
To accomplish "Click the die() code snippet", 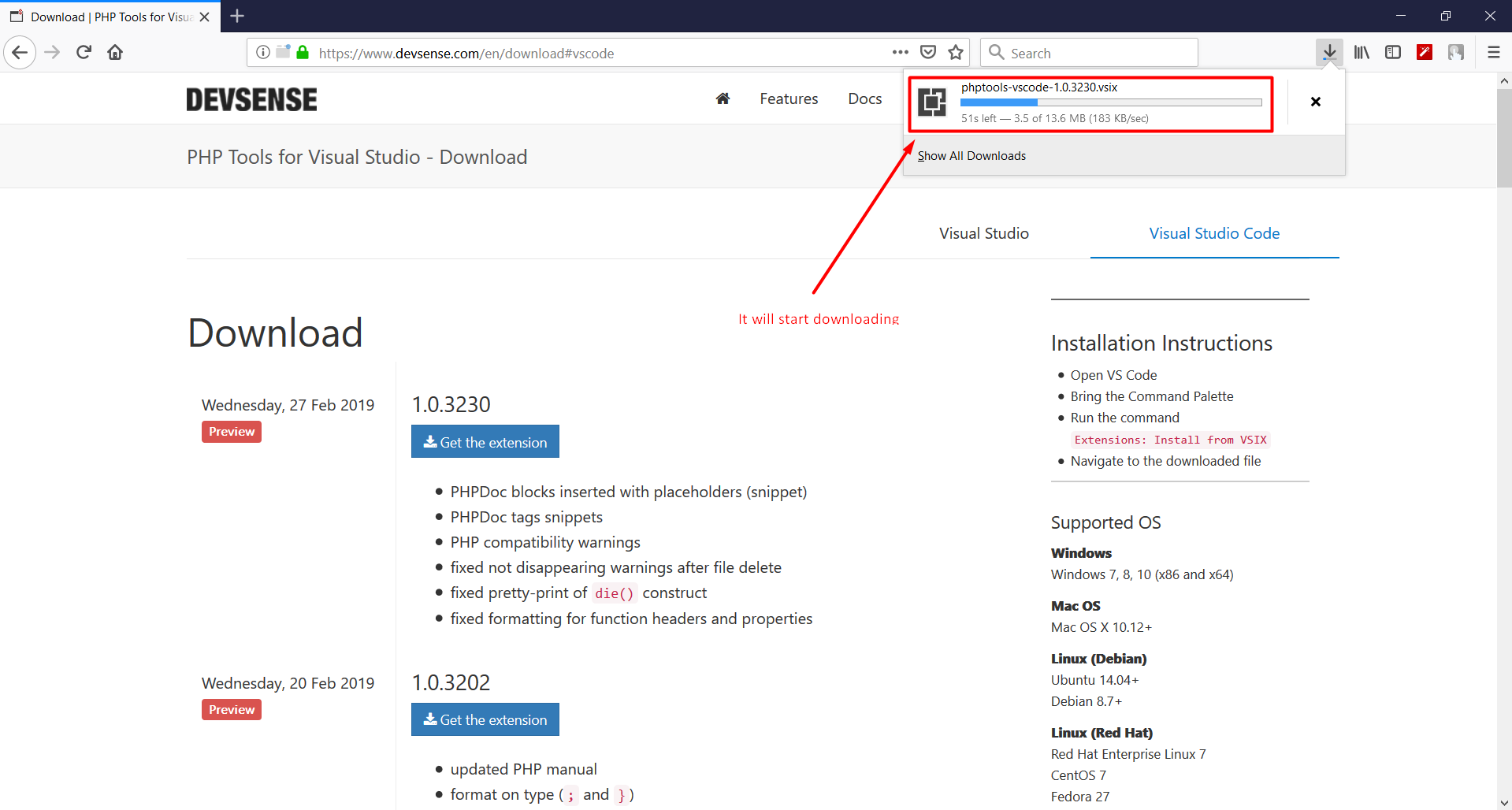I will (614, 593).
